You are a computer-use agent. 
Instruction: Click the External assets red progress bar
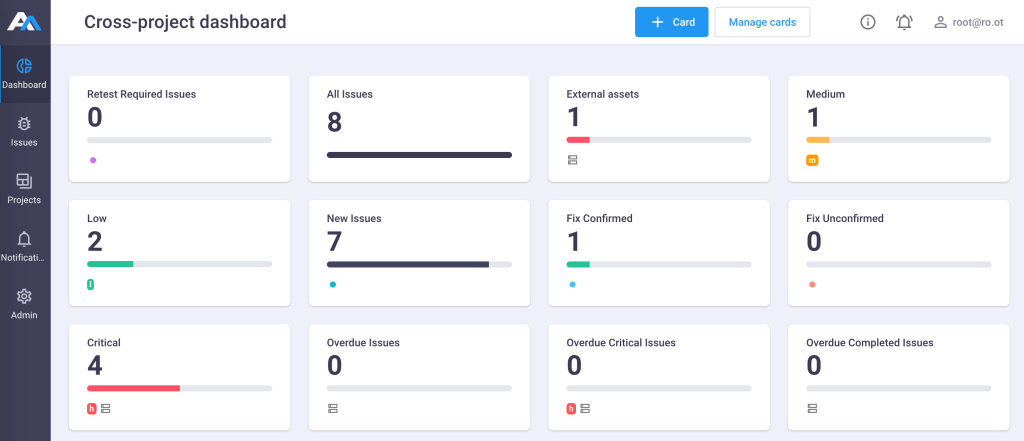coord(578,140)
